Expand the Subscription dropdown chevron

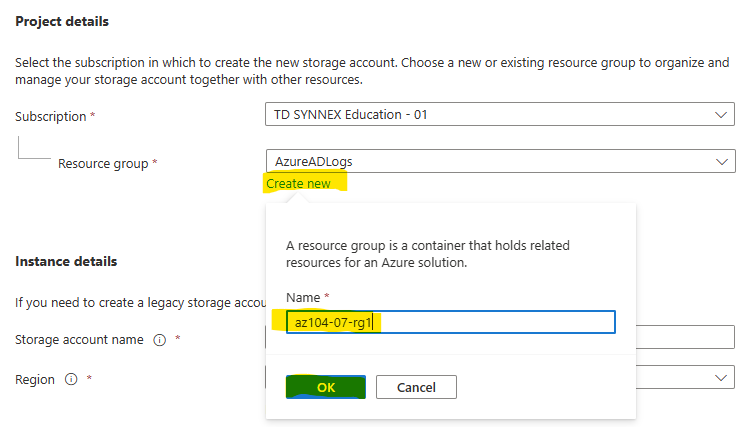[721, 115]
